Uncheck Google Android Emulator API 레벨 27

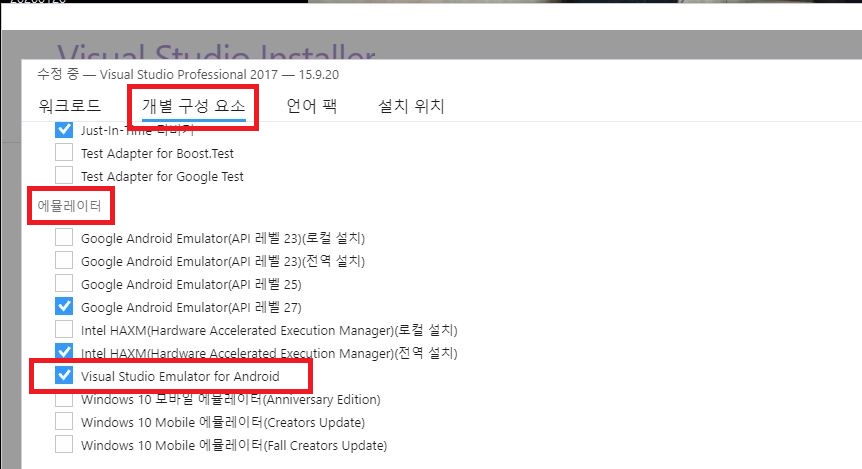click(x=64, y=306)
